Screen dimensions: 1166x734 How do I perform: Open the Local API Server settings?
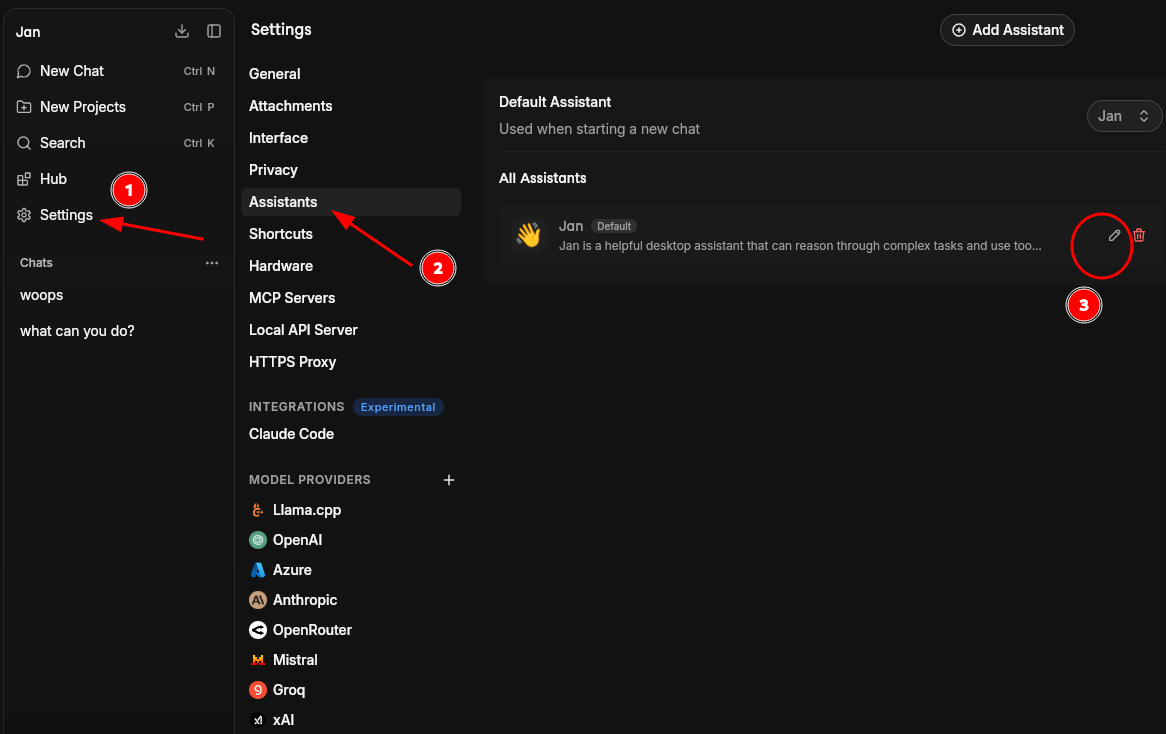click(303, 329)
